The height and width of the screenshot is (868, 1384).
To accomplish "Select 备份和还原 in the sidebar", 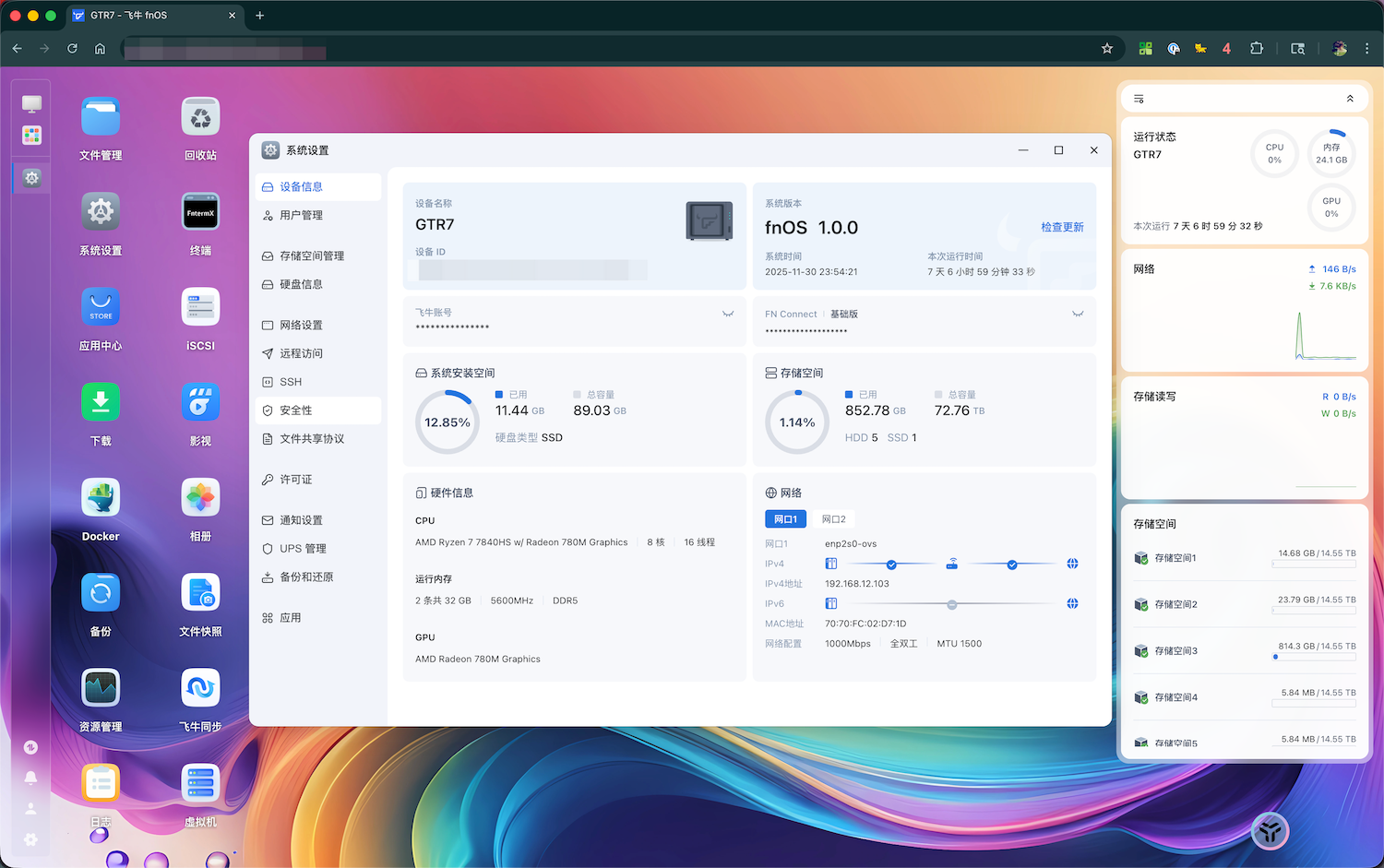I will click(x=318, y=577).
